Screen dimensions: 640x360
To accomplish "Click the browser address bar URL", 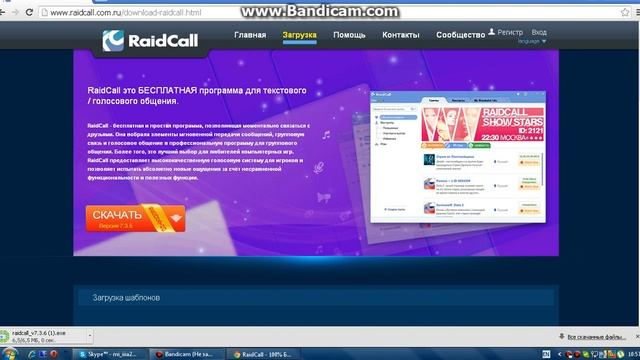I will click(x=126, y=13).
